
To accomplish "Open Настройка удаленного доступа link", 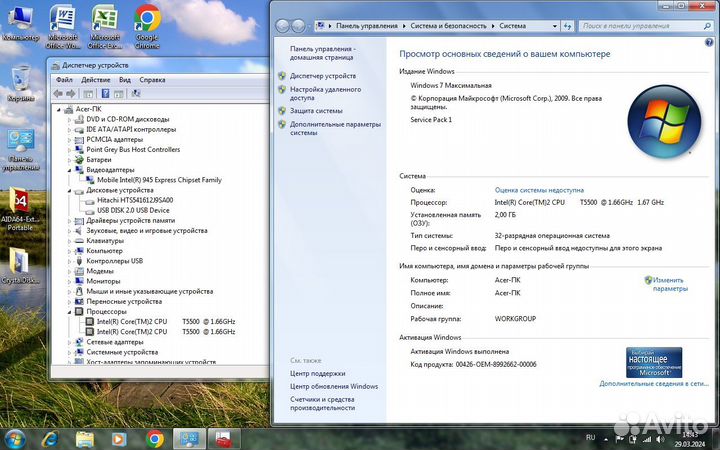I will pyautogui.click(x=325, y=94).
